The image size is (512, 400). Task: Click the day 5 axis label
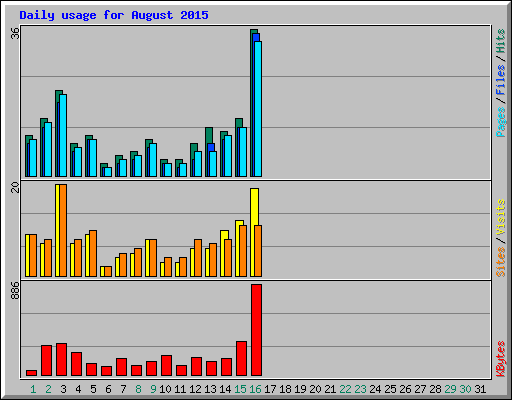coord(93,389)
